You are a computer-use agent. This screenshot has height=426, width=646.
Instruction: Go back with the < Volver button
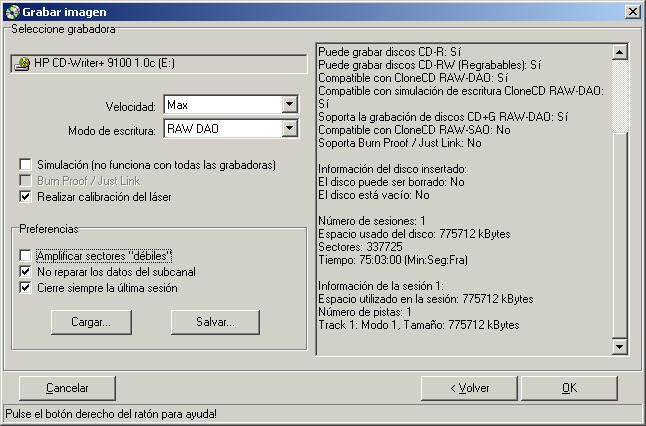point(469,388)
